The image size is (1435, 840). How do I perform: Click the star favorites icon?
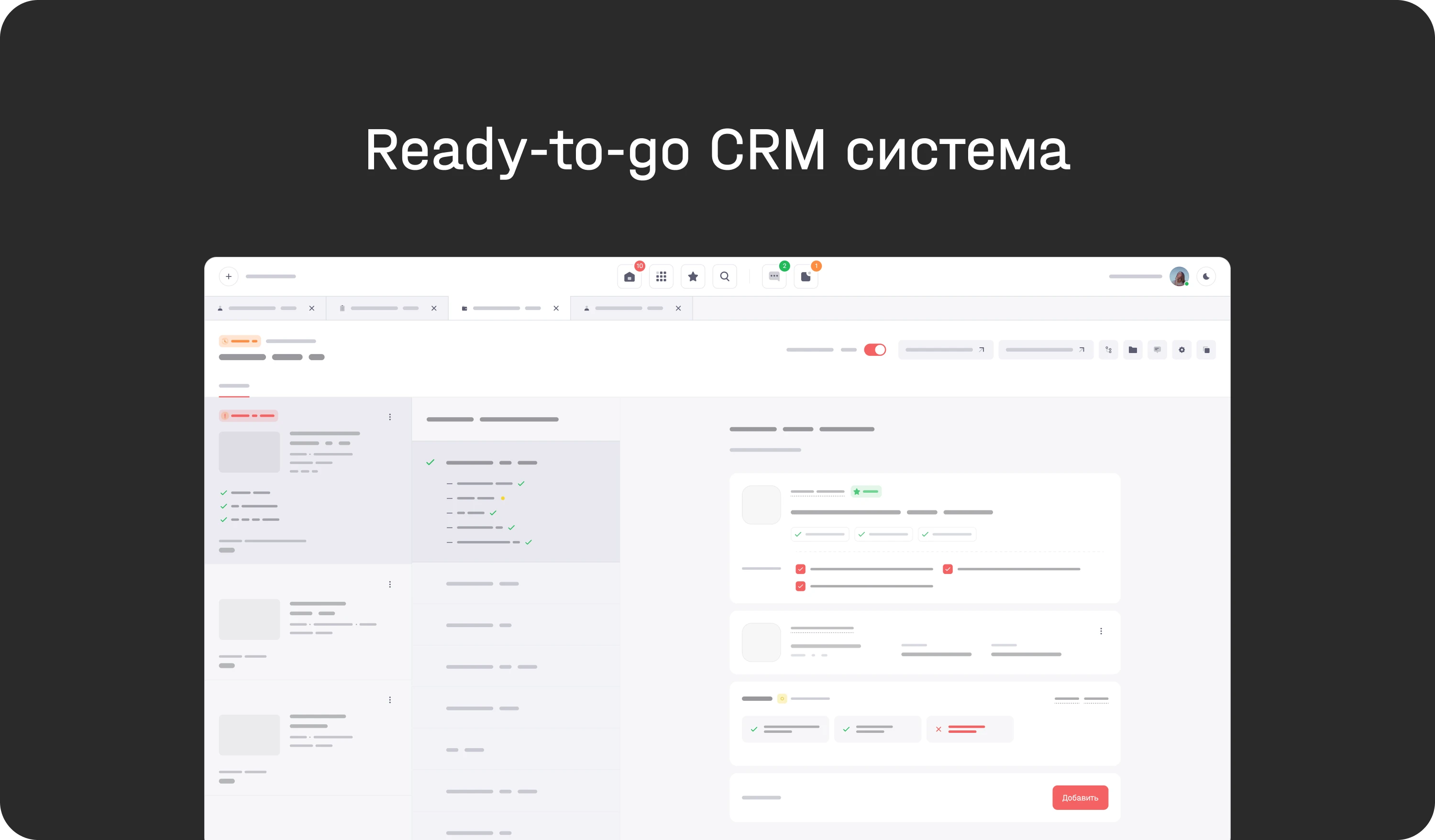(x=693, y=277)
